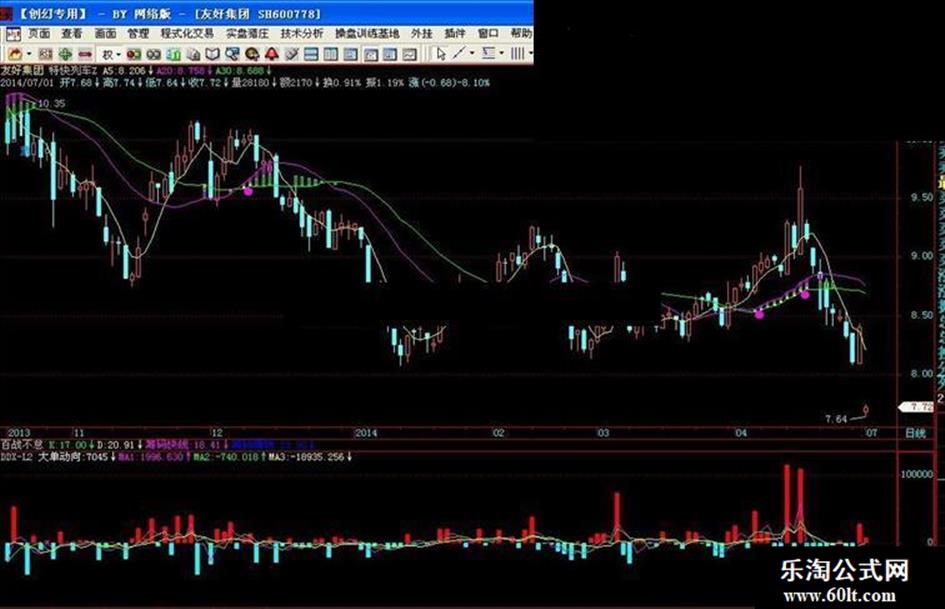
Task: Click the last chart-window icon before the cursor tool
Action: pos(410,54)
